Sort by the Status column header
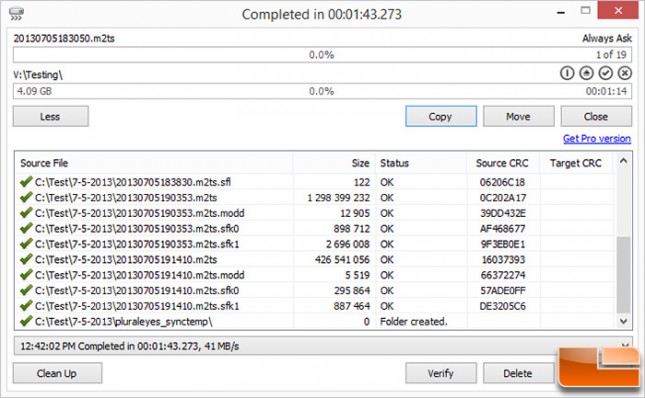 (421, 163)
